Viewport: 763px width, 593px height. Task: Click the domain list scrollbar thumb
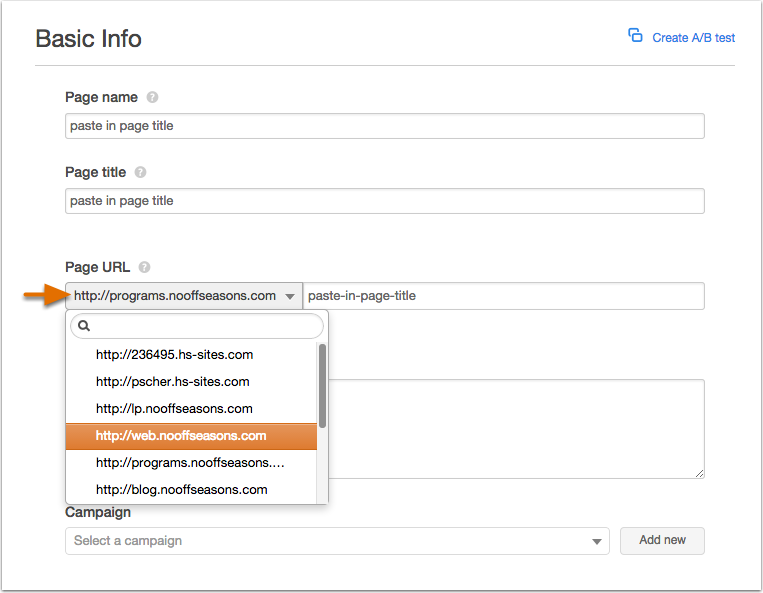coord(322,386)
